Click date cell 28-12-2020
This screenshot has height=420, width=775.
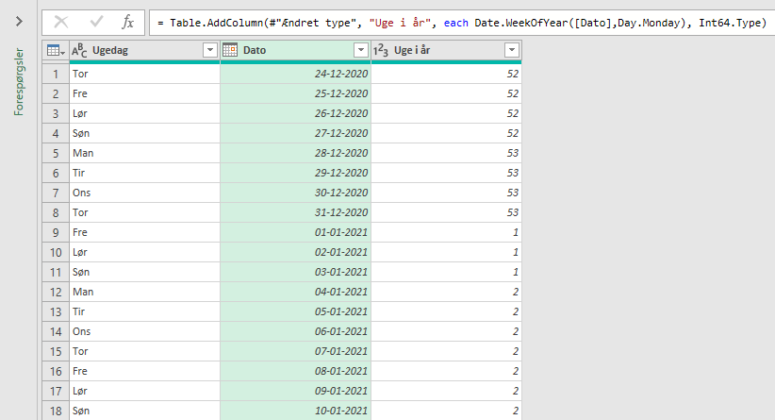pyautogui.click(x=296, y=153)
